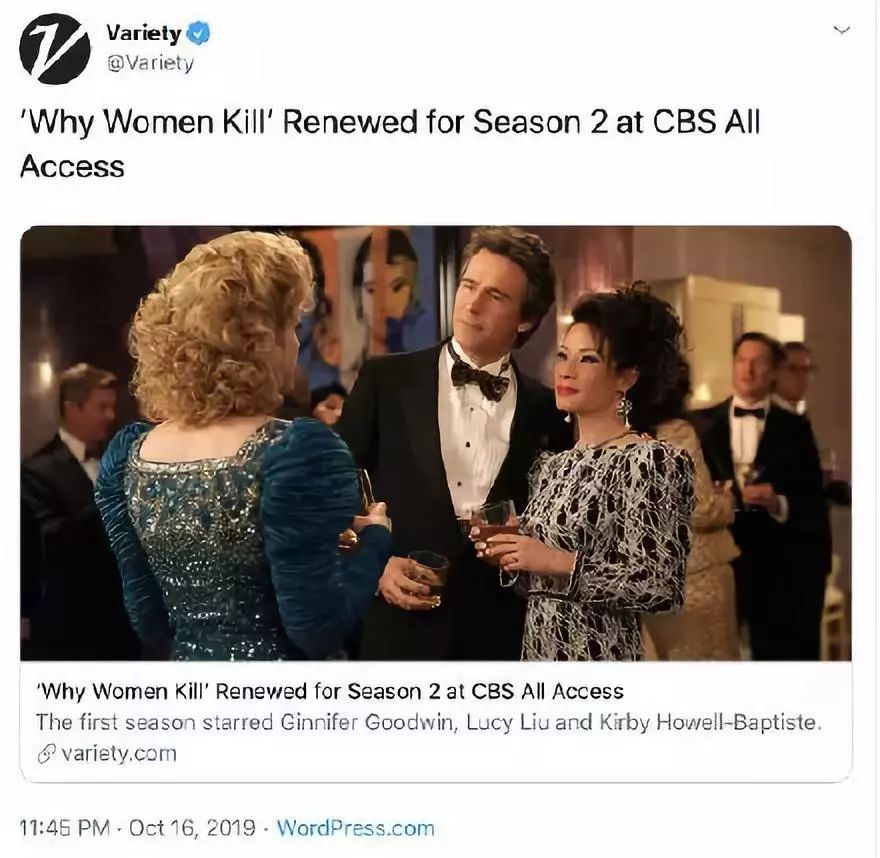This screenshot has height=858, width=880.
Task: Select the tweet headline text
Action: (390, 144)
